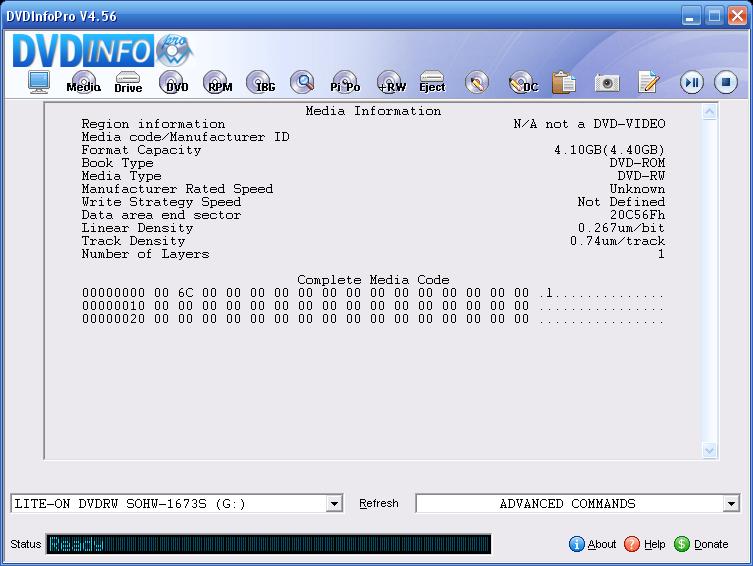Click the disc magnifier search icon

click(303, 82)
